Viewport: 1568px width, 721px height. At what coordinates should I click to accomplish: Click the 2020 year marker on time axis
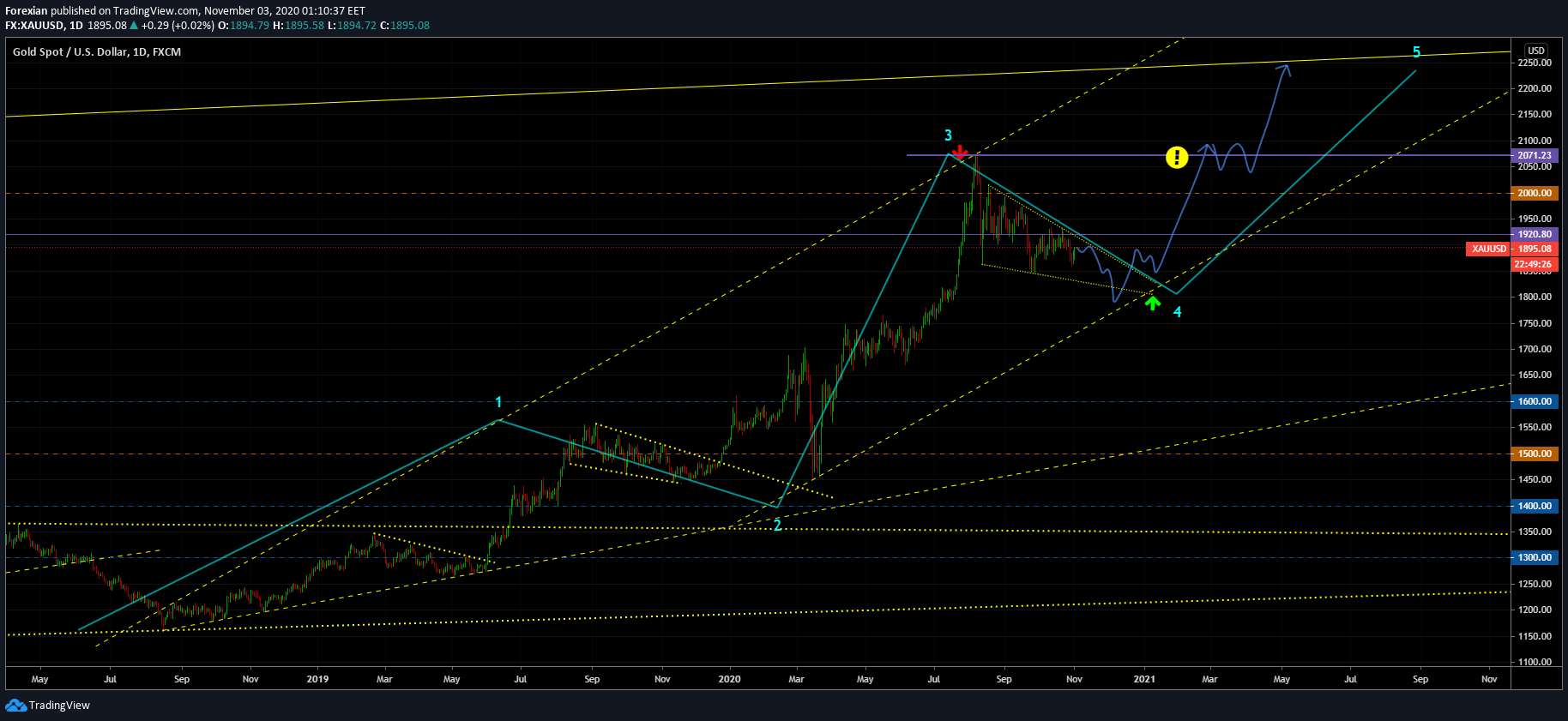click(x=729, y=679)
